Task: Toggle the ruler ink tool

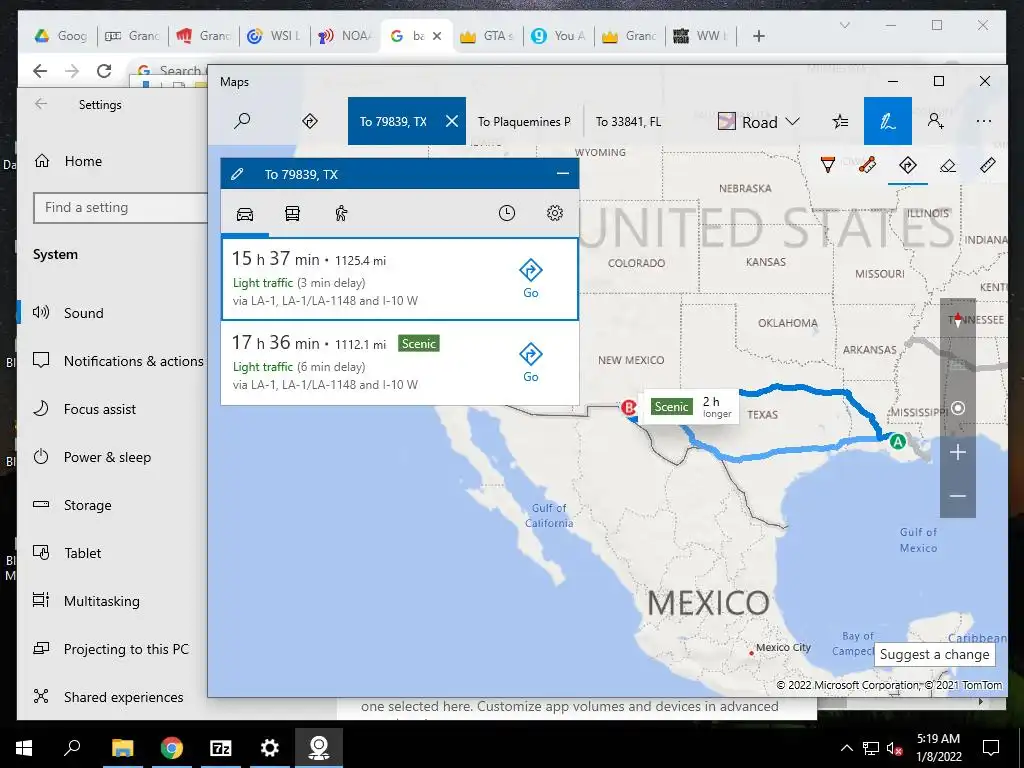Action: tap(987, 165)
